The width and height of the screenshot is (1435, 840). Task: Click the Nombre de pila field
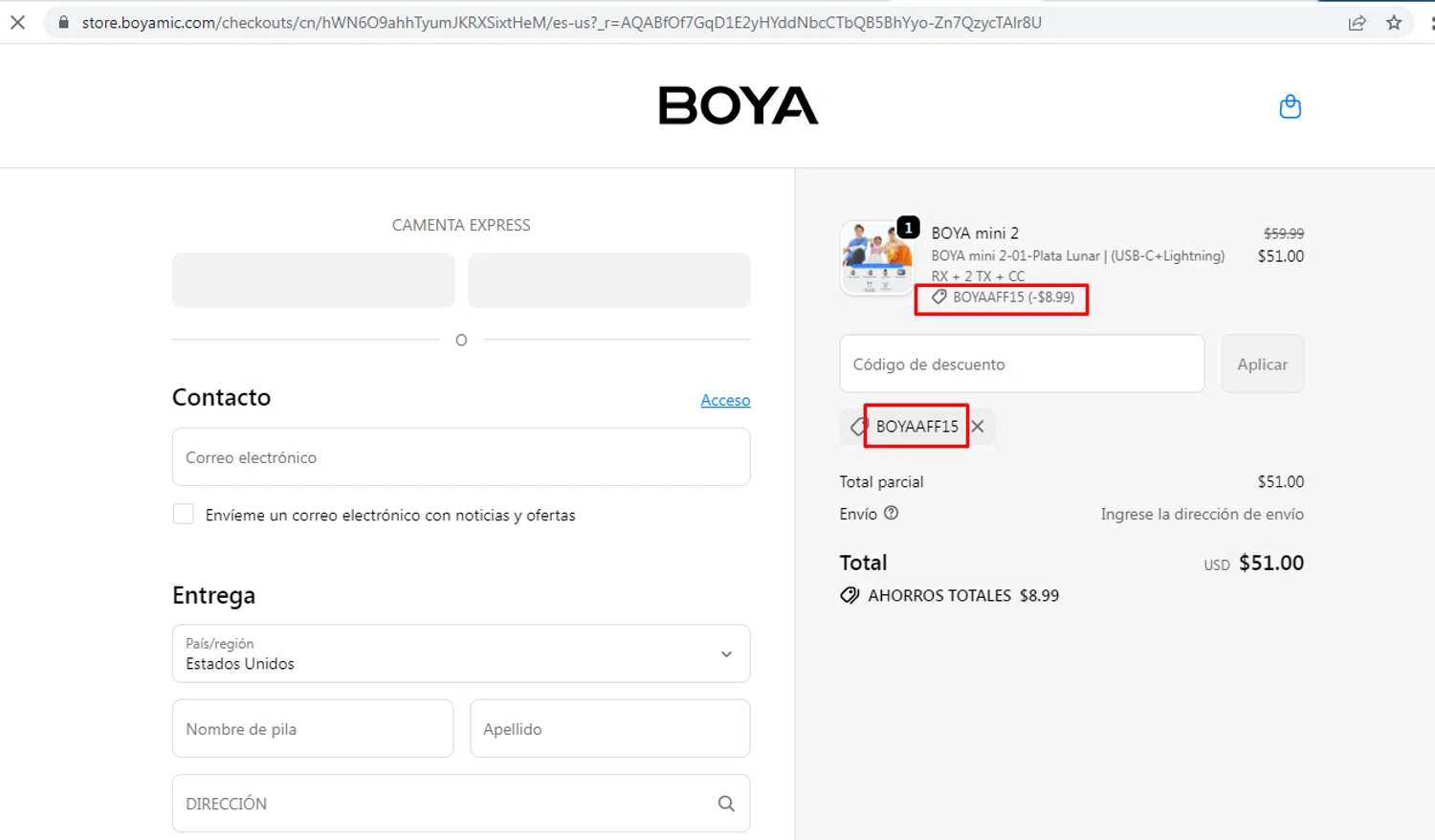[313, 729]
